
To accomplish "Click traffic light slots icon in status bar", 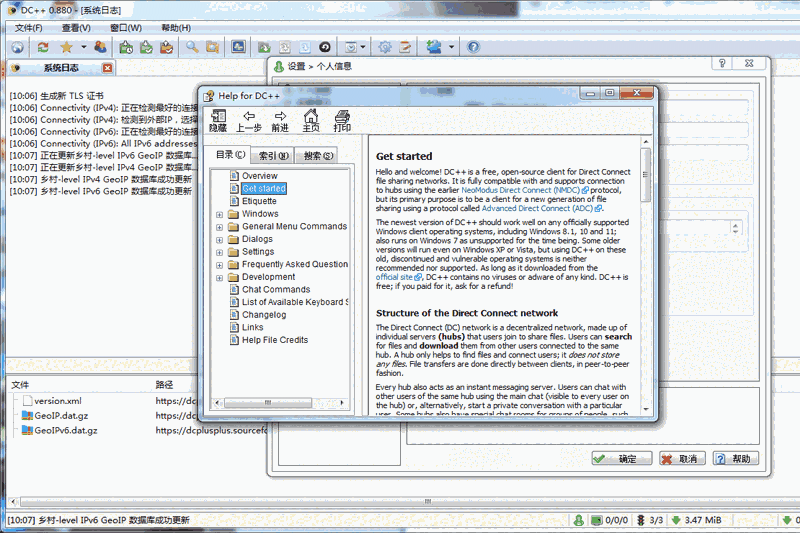I will (x=641, y=520).
